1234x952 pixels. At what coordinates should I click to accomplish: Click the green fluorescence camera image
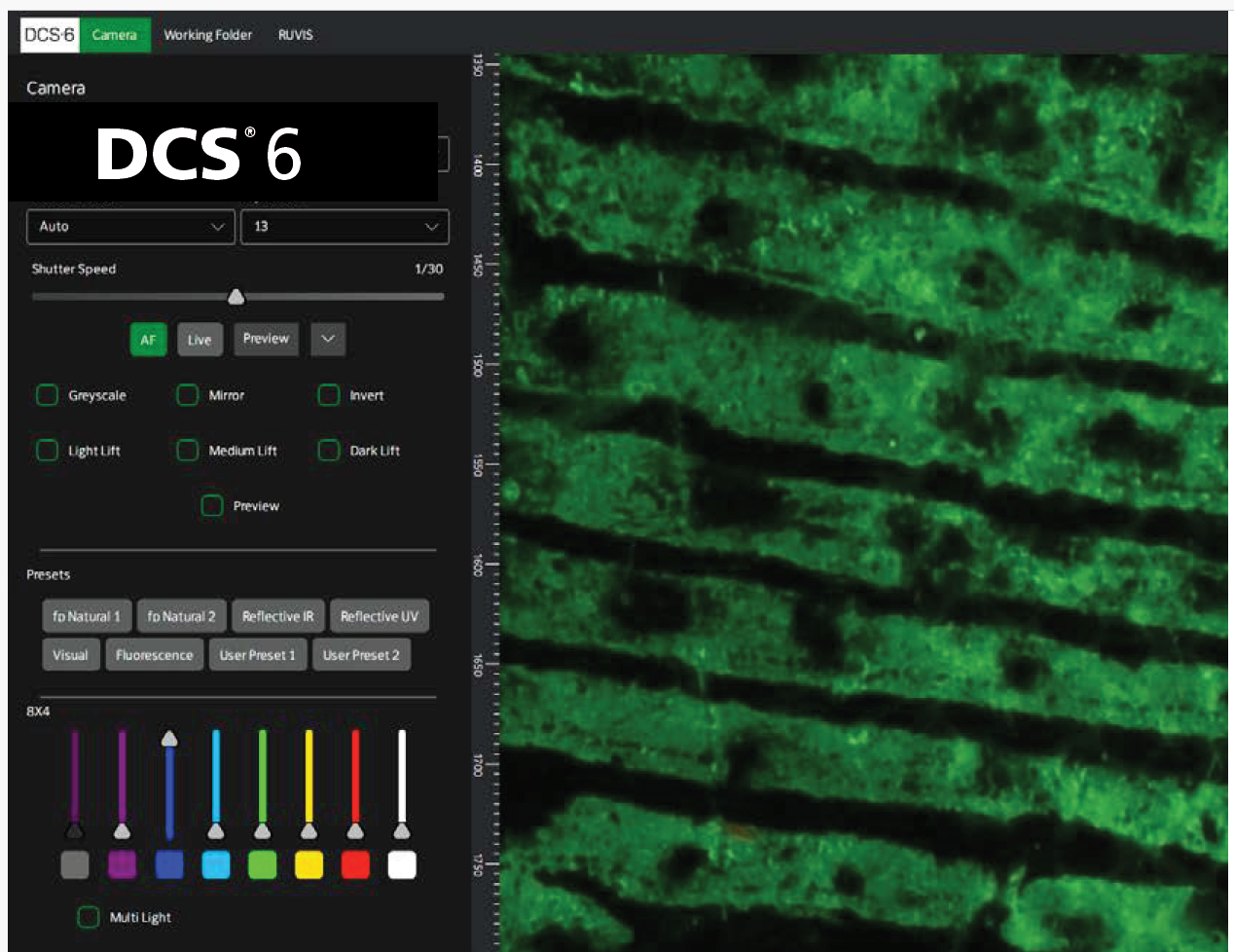point(864,502)
